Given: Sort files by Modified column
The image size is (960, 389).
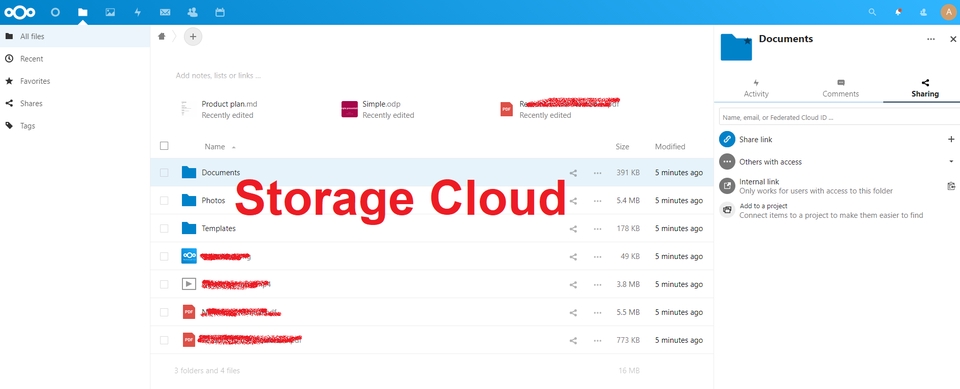Looking at the screenshot, I should point(670,147).
